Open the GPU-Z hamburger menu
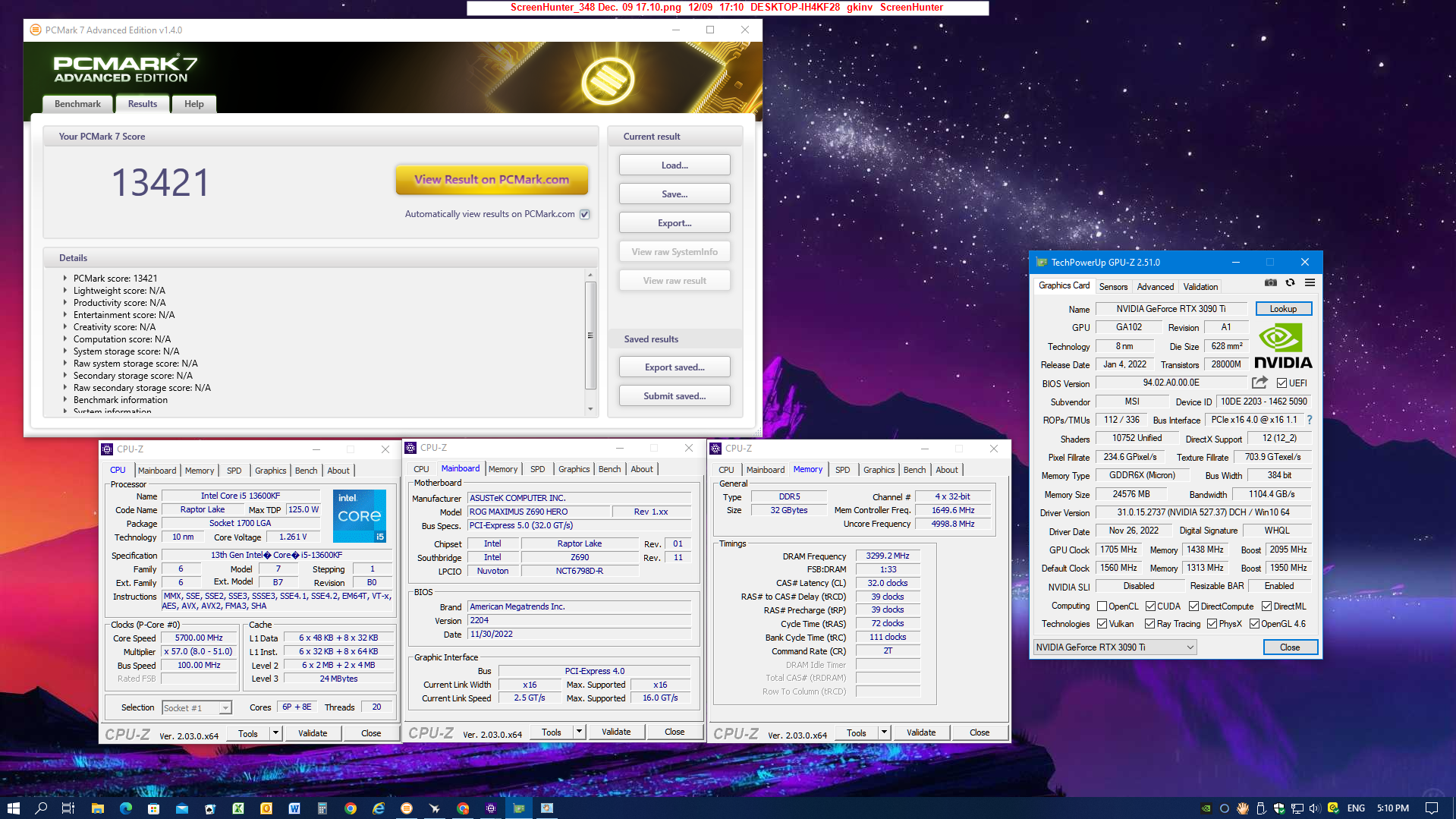1456x819 pixels. (1310, 283)
